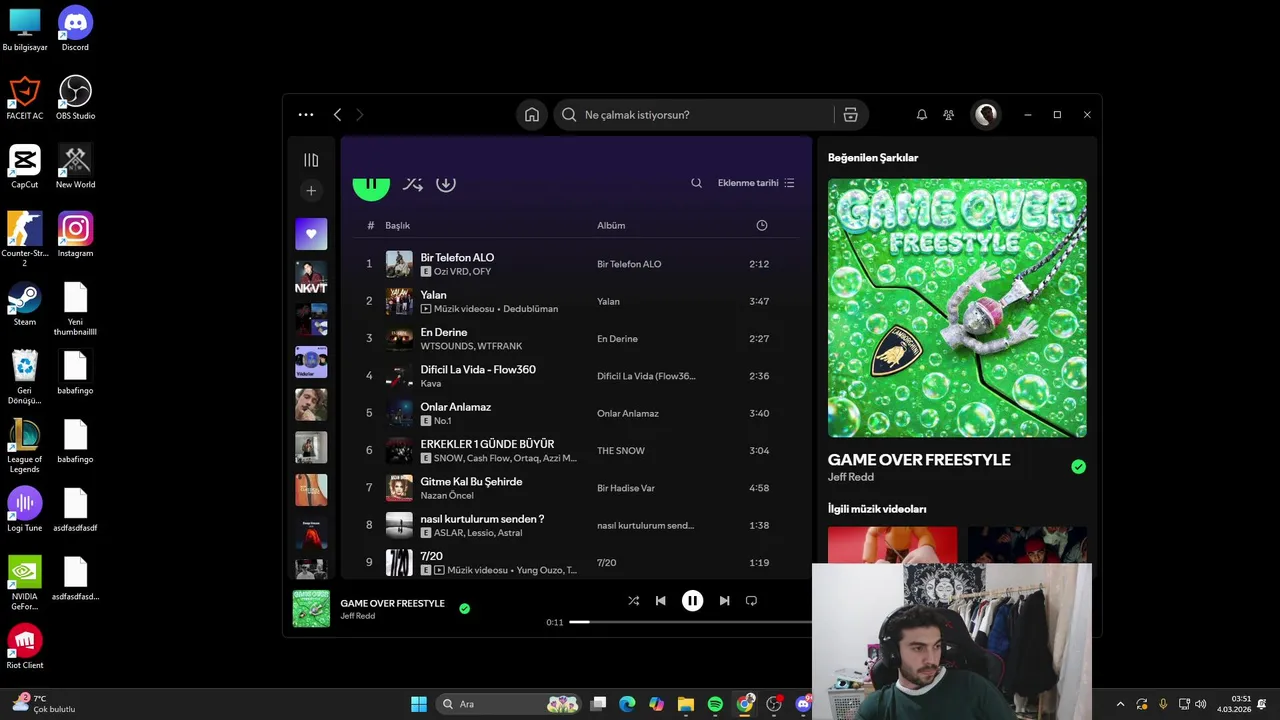The width and height of the screenshot is (1280, 720).
Task: Toggle liked checkmark in bottom player bar
Action: click(x=464, y=608)
